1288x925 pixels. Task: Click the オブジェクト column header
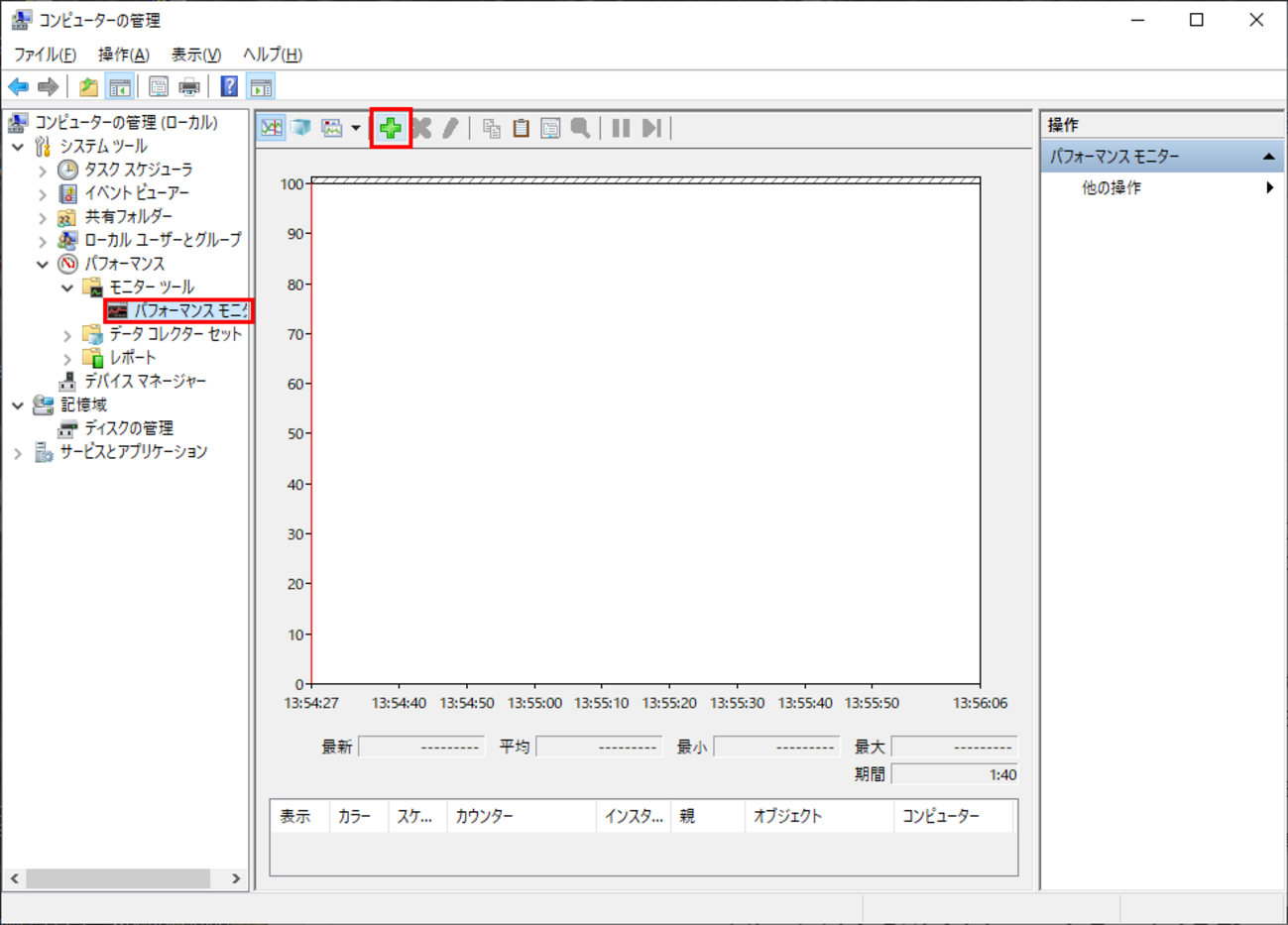[819, 817]
